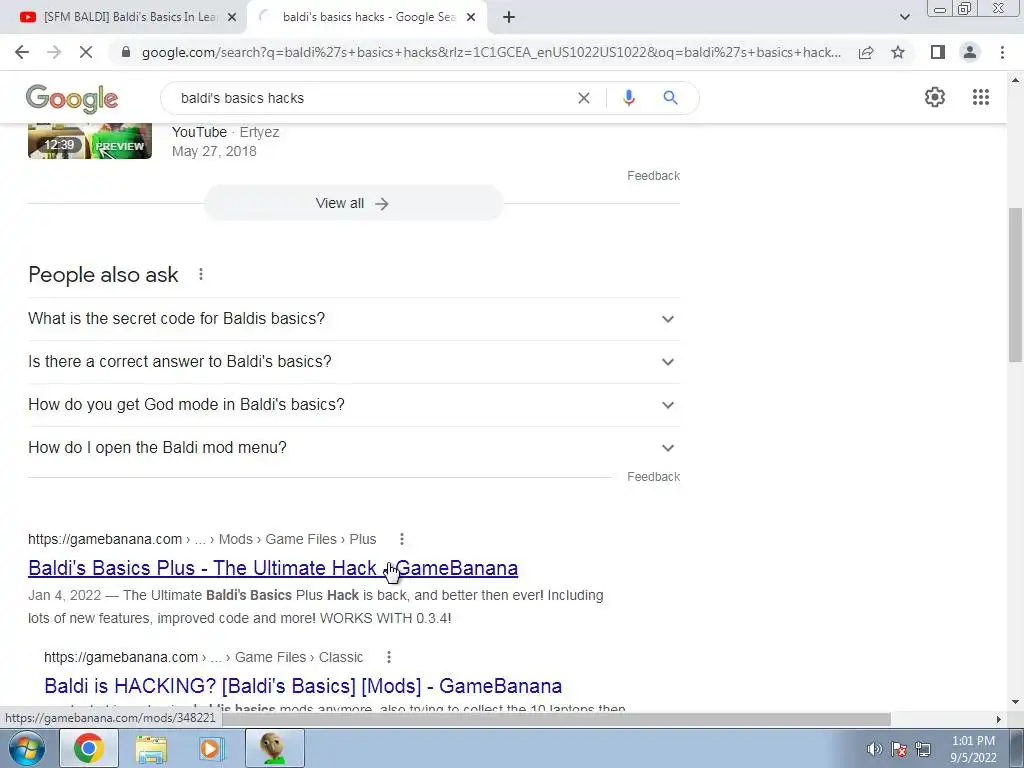The image size is (1024, 768).
Task: Open Windows Media Player from taskbar
Action: coord(210,748)
